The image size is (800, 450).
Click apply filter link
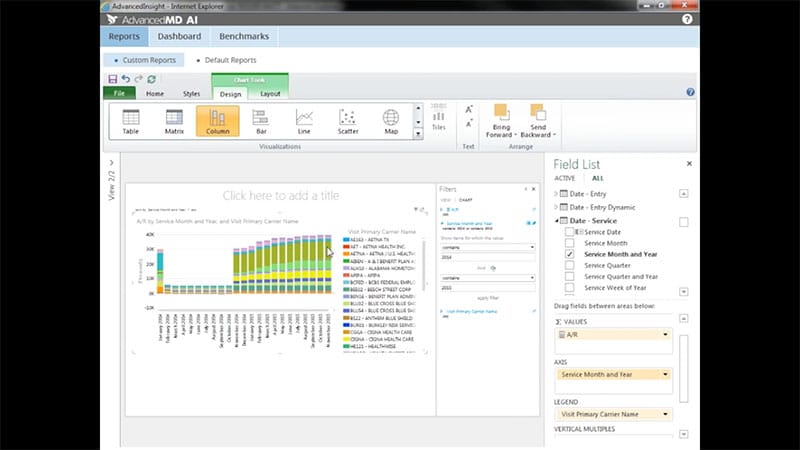coord(488,298)
